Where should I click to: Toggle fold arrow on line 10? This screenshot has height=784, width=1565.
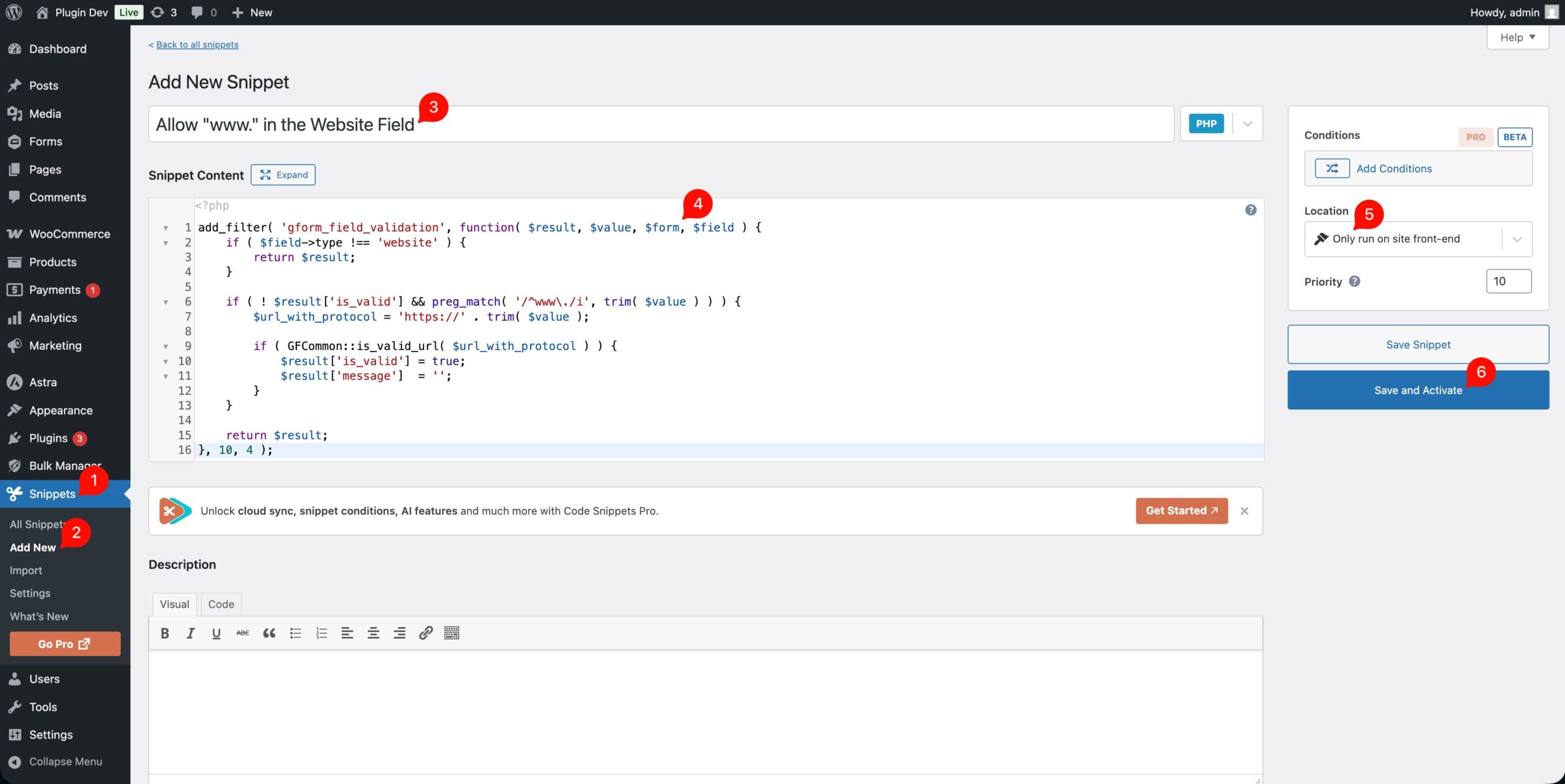pos(166,361)
